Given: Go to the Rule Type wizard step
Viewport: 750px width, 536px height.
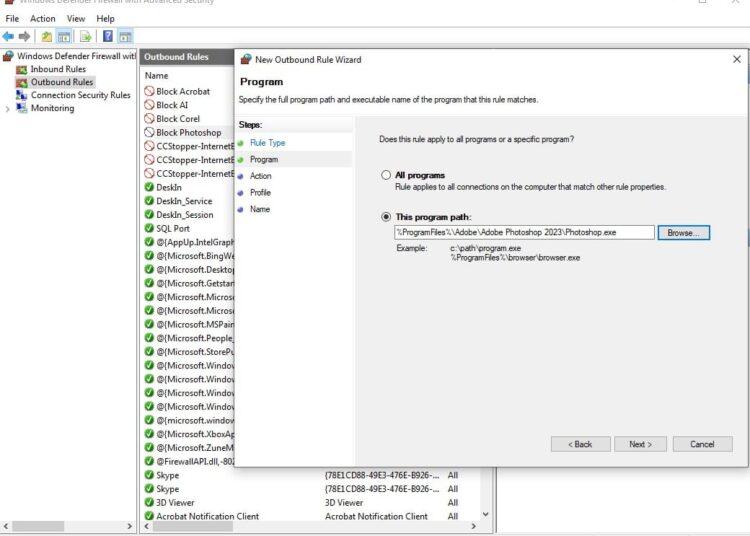Looking at the screenshot, I should coord(267,143).
